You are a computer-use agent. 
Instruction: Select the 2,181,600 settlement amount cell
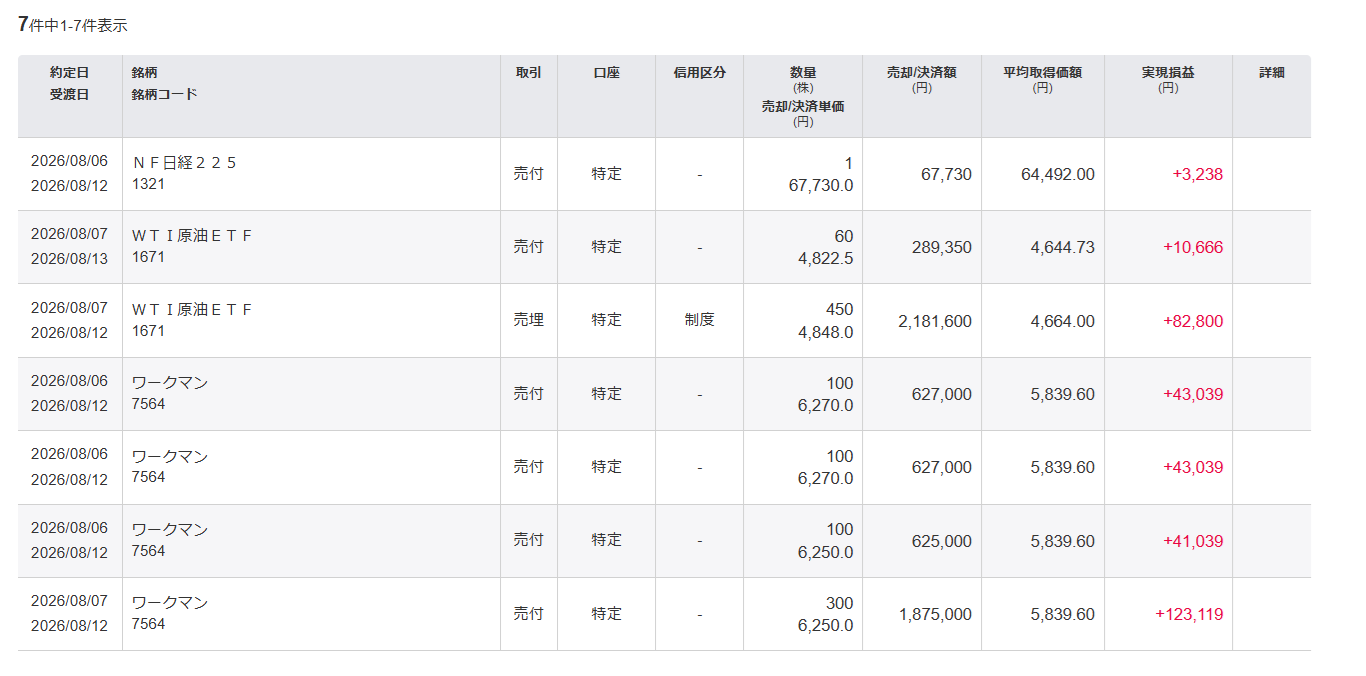935,321
